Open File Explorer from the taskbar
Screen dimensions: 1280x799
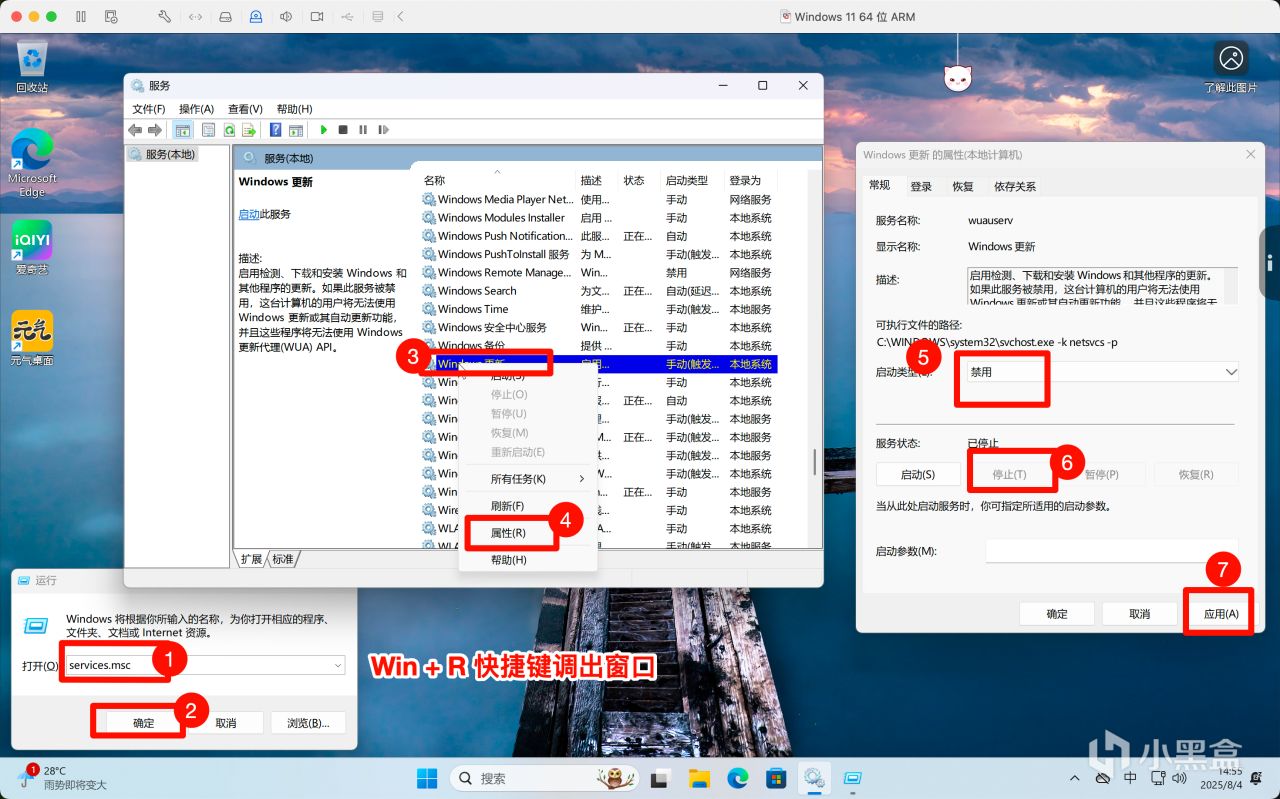[x=698, y=778]
